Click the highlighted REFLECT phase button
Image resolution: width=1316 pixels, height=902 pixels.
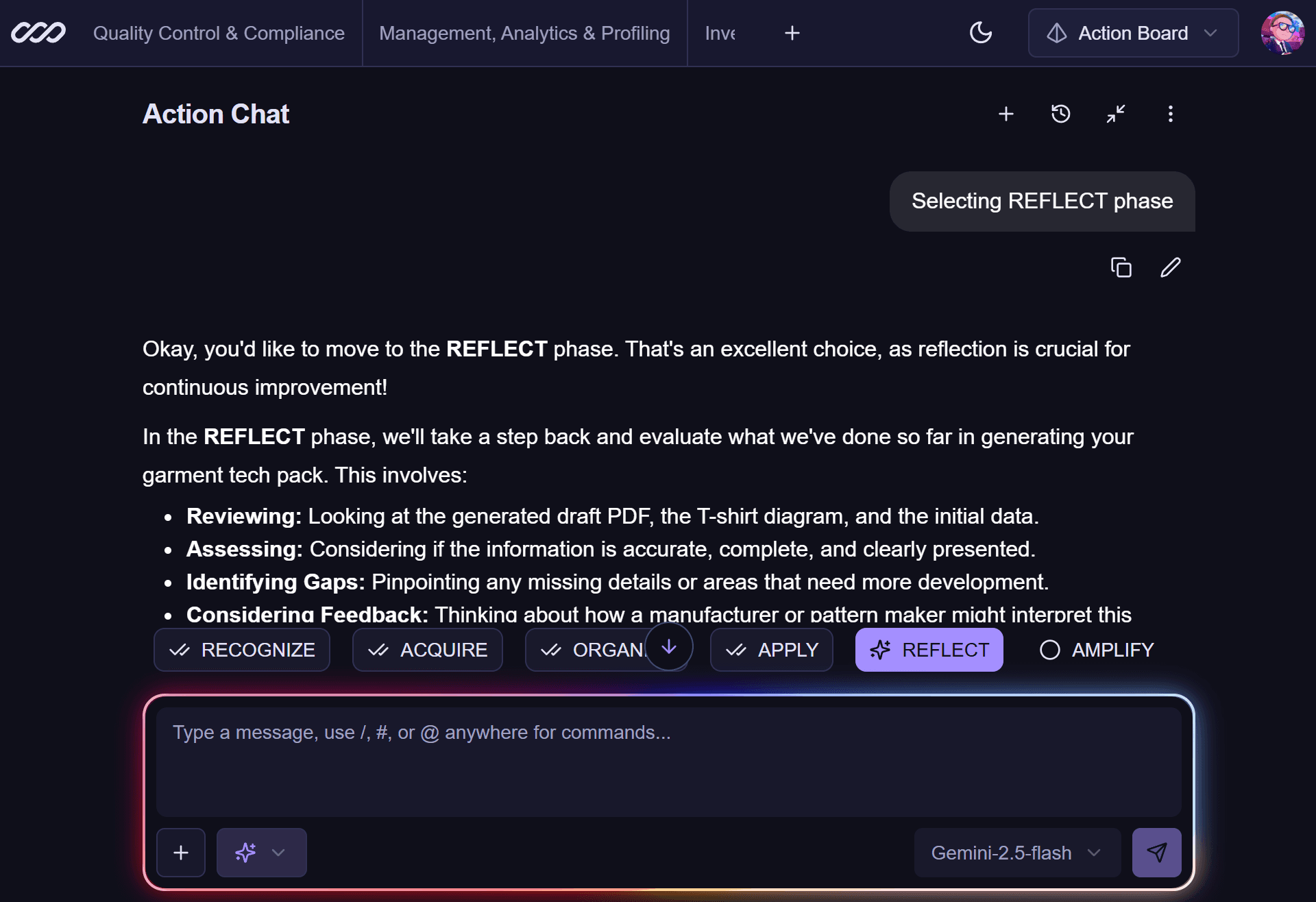pos(929,650)
